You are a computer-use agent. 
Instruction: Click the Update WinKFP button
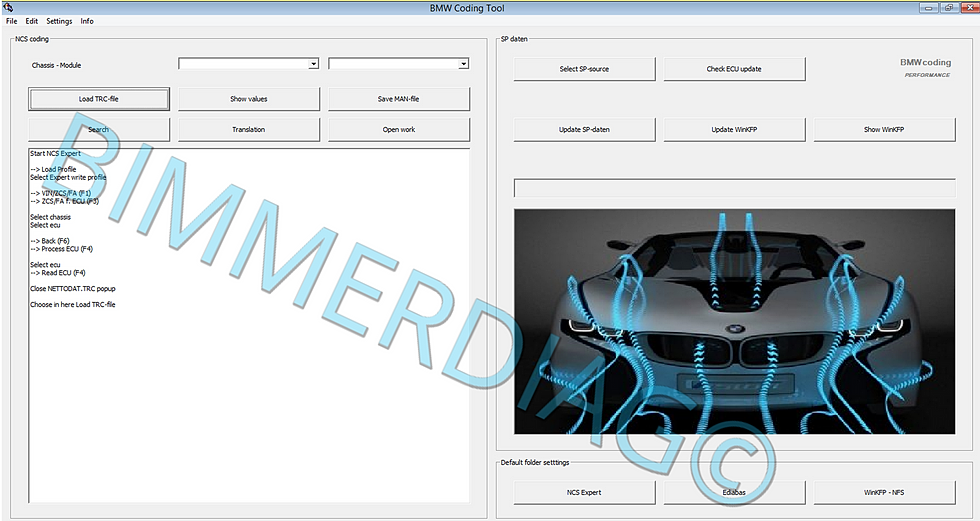(x=734, y=129)
